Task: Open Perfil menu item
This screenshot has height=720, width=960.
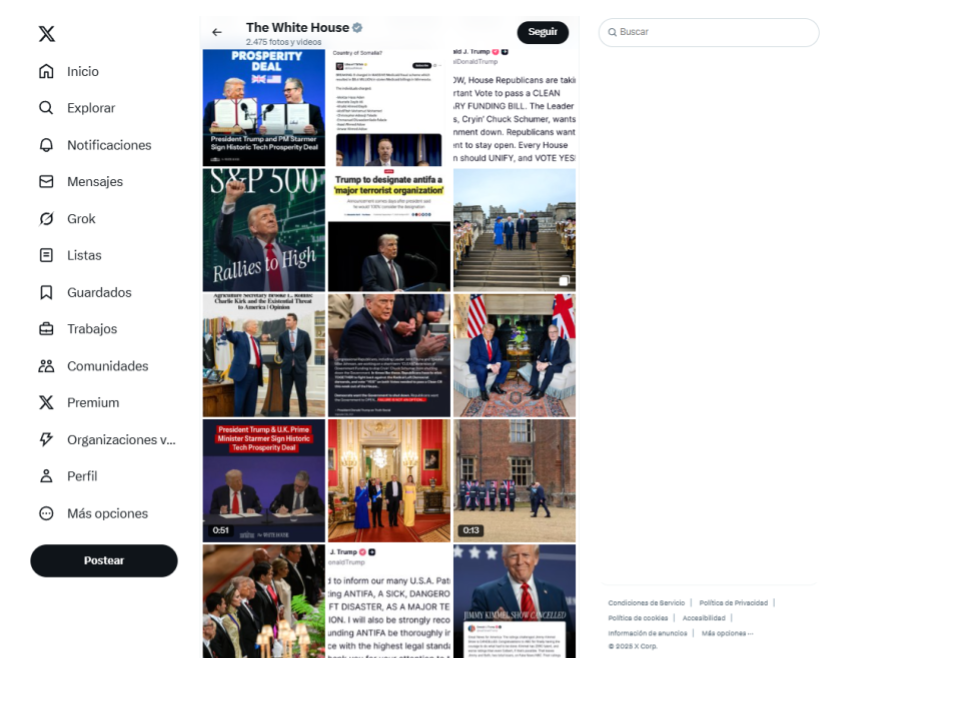Action: [x=68, y=476]
